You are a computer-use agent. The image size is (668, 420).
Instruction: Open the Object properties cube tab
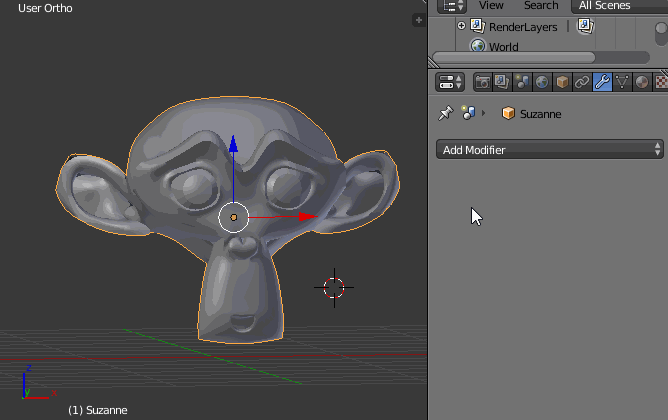tap(562, 82)
